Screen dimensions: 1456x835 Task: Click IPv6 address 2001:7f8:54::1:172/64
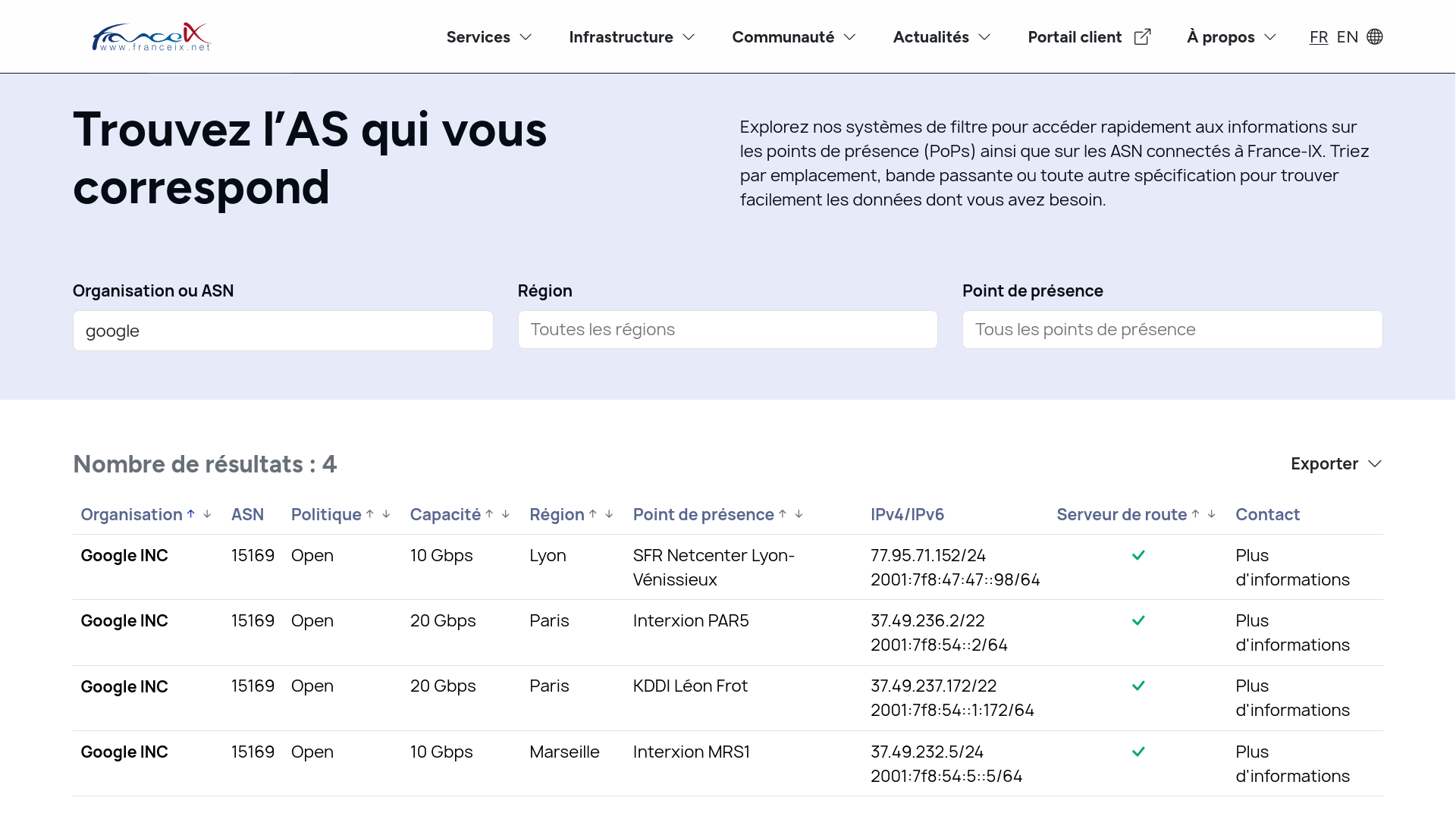(952, 710)
